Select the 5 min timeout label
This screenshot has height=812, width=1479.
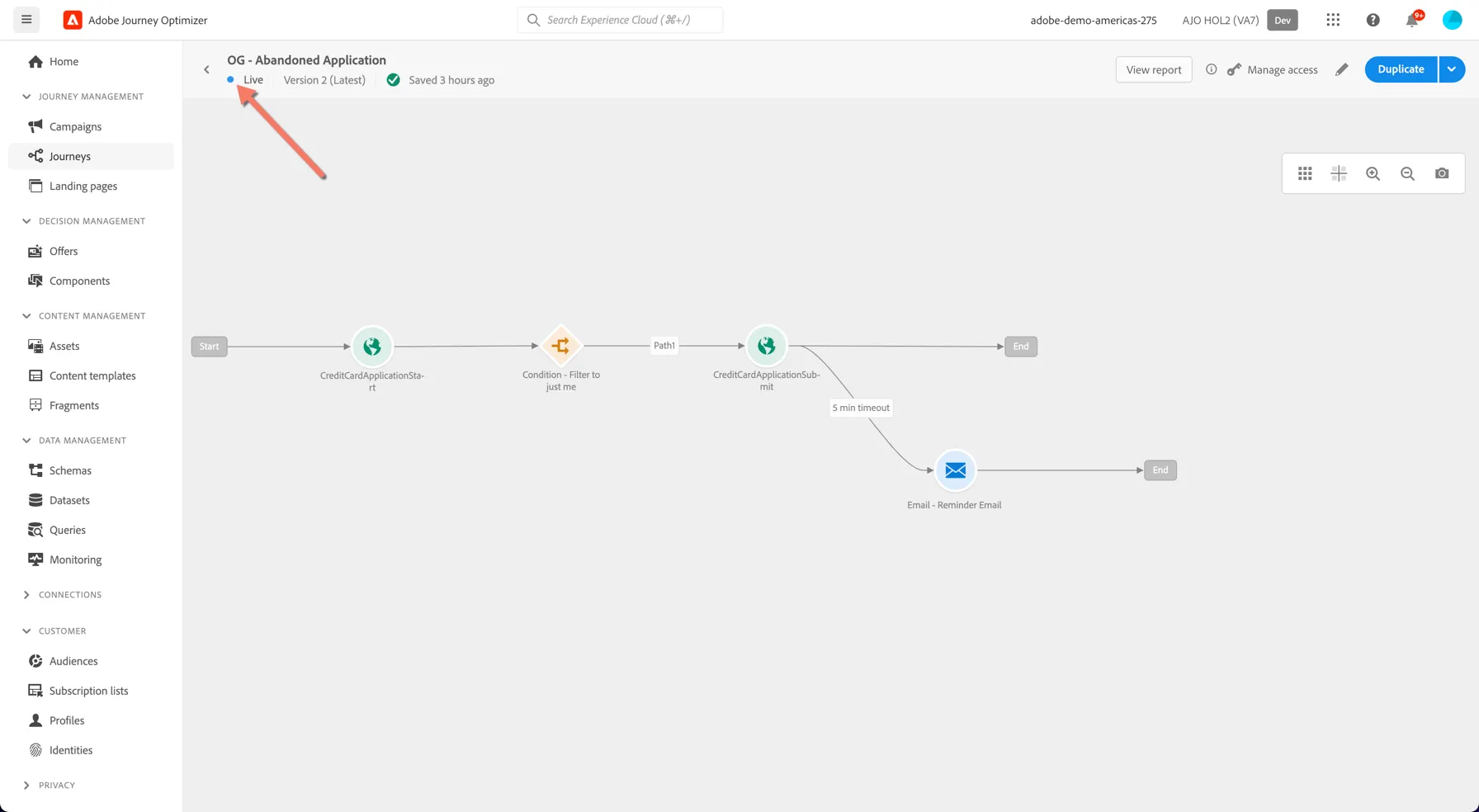coord(861,408)
